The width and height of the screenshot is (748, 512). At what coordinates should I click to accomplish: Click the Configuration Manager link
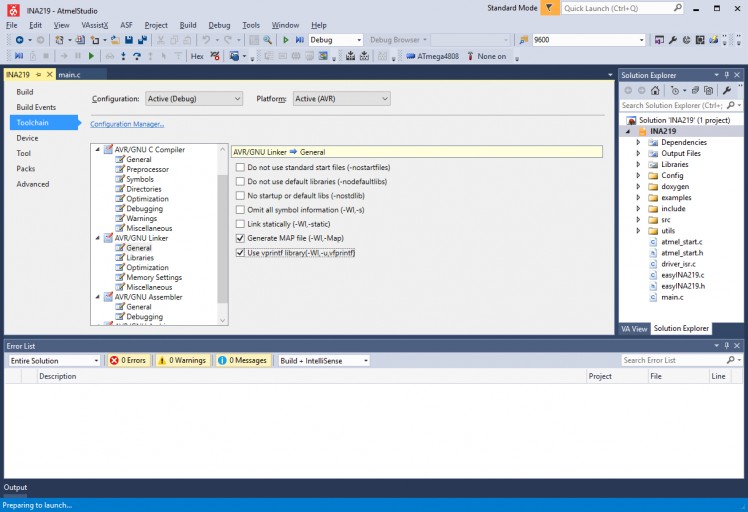point(127,124)
